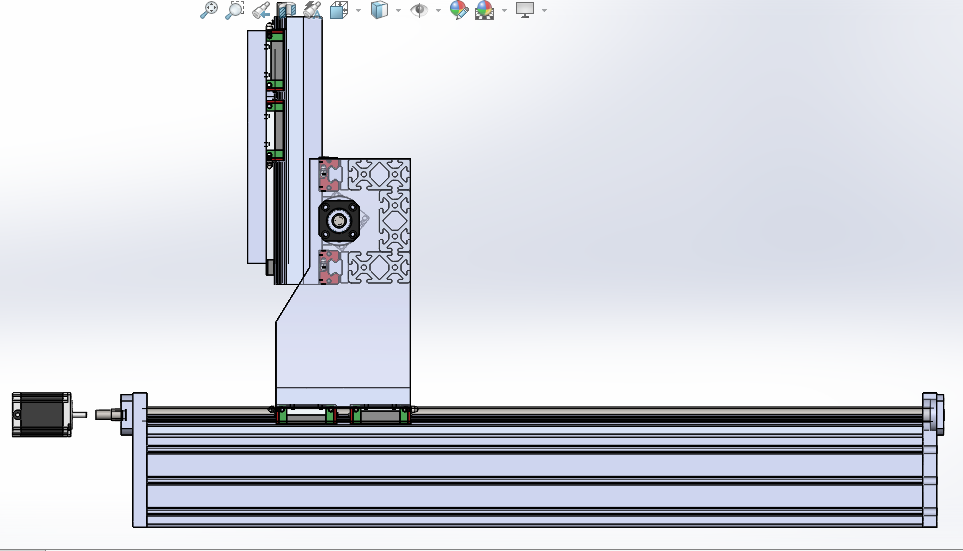Screen dimensions: 963x551
Task: Expand the View Settings dropdown arrow
Action: (x=544, y=10)
